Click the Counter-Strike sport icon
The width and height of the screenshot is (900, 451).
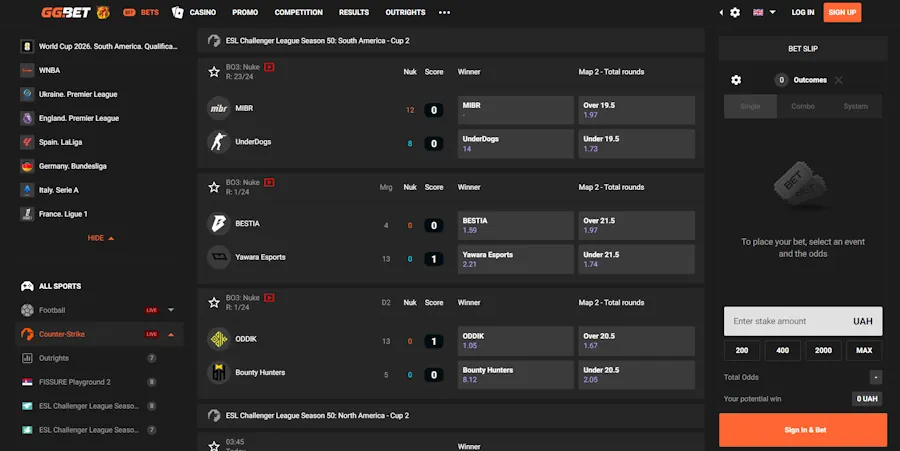coord(27,334)
